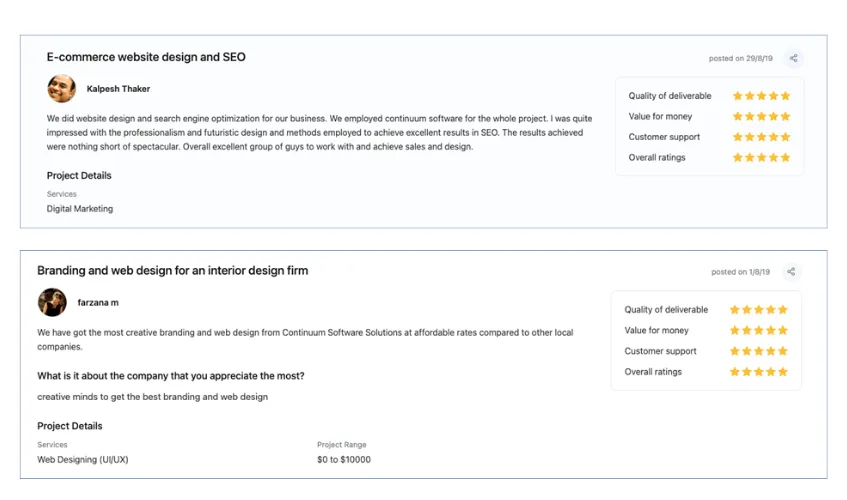Screen dimensions: 847x500
Task: Click Customer support stars in farzana's review
Action: coord(758,351)
